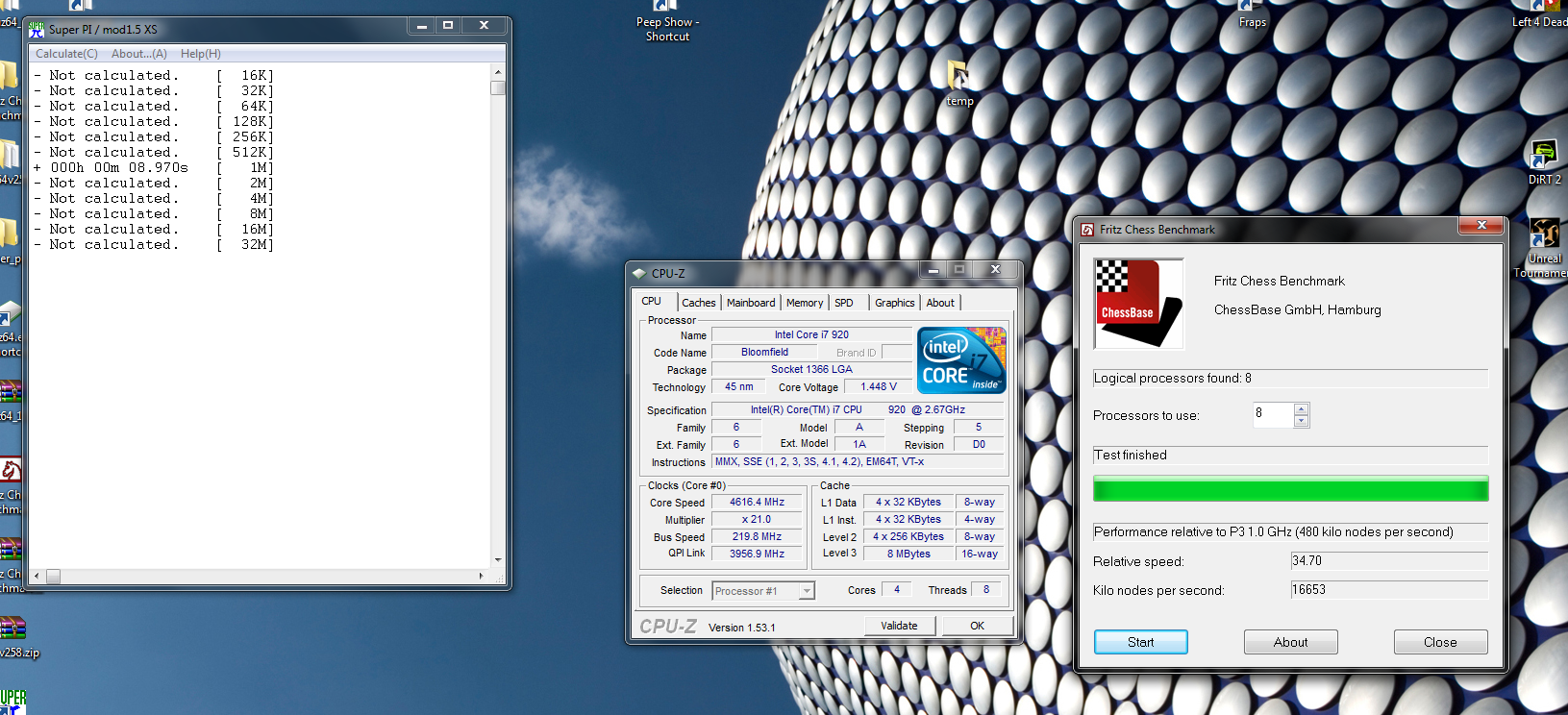Click the Fritz Chess Benchmark title bar icon
1568x715 pixels.
1087,230
